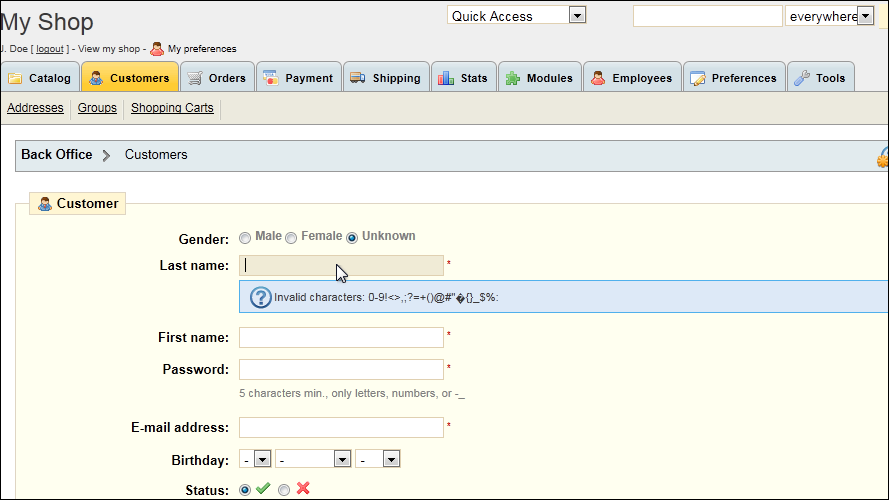Select the Female gender radio button
The image size is (889, 500).
291,238
